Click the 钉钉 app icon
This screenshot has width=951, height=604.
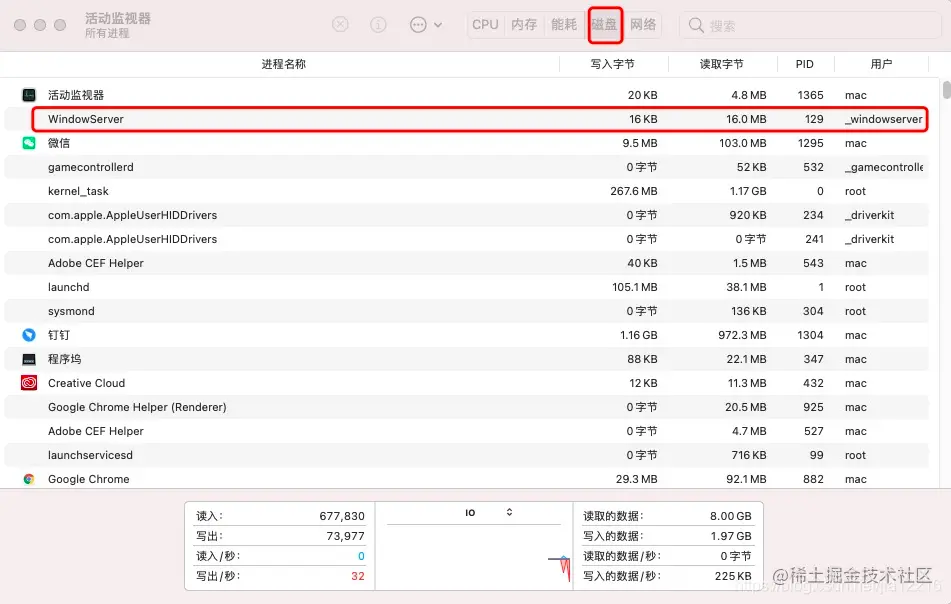pyautogui.click(x=29, y=335)
